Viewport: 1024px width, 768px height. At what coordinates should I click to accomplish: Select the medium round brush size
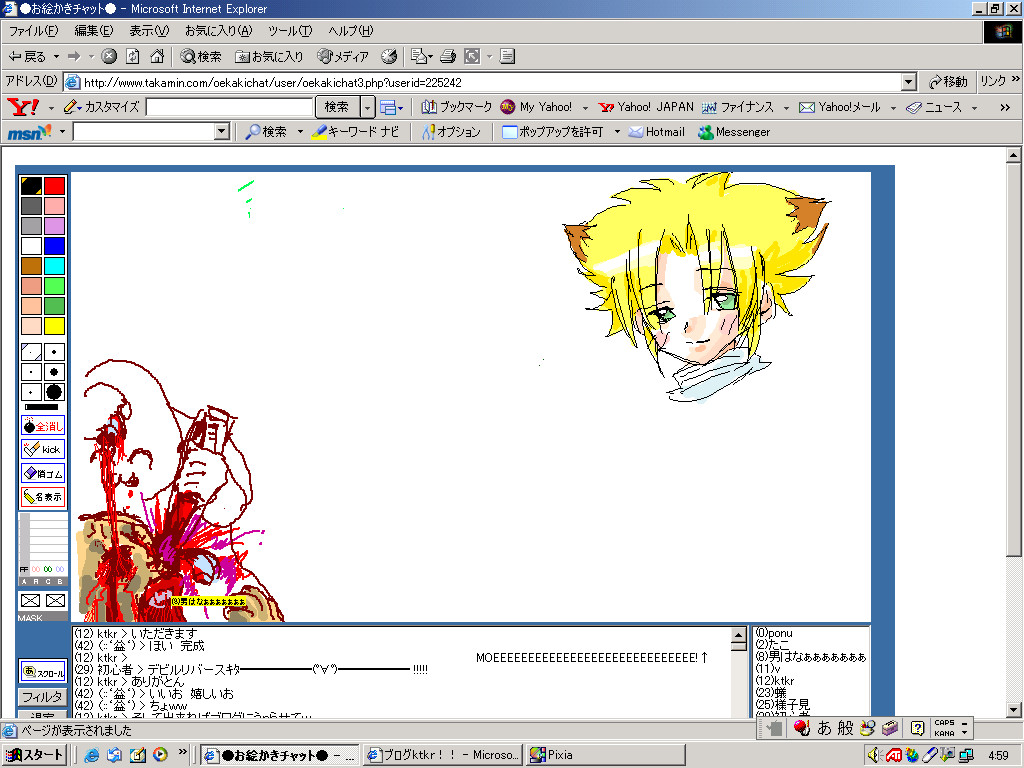[x=54, y=372]
